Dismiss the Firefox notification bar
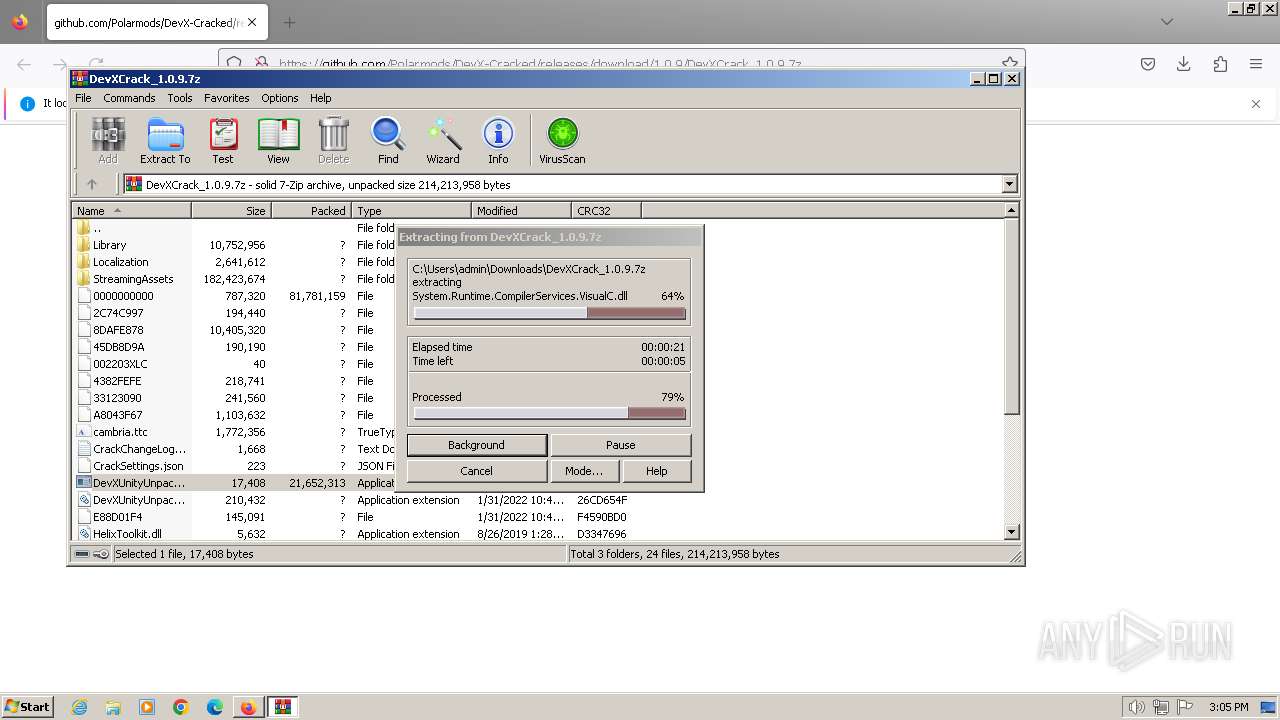 point(1256,103)
